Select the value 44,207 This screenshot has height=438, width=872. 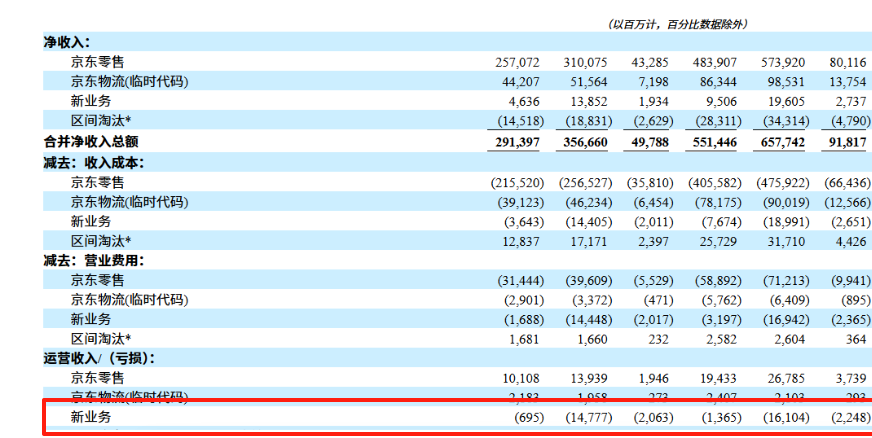click(x=521, y=82)
